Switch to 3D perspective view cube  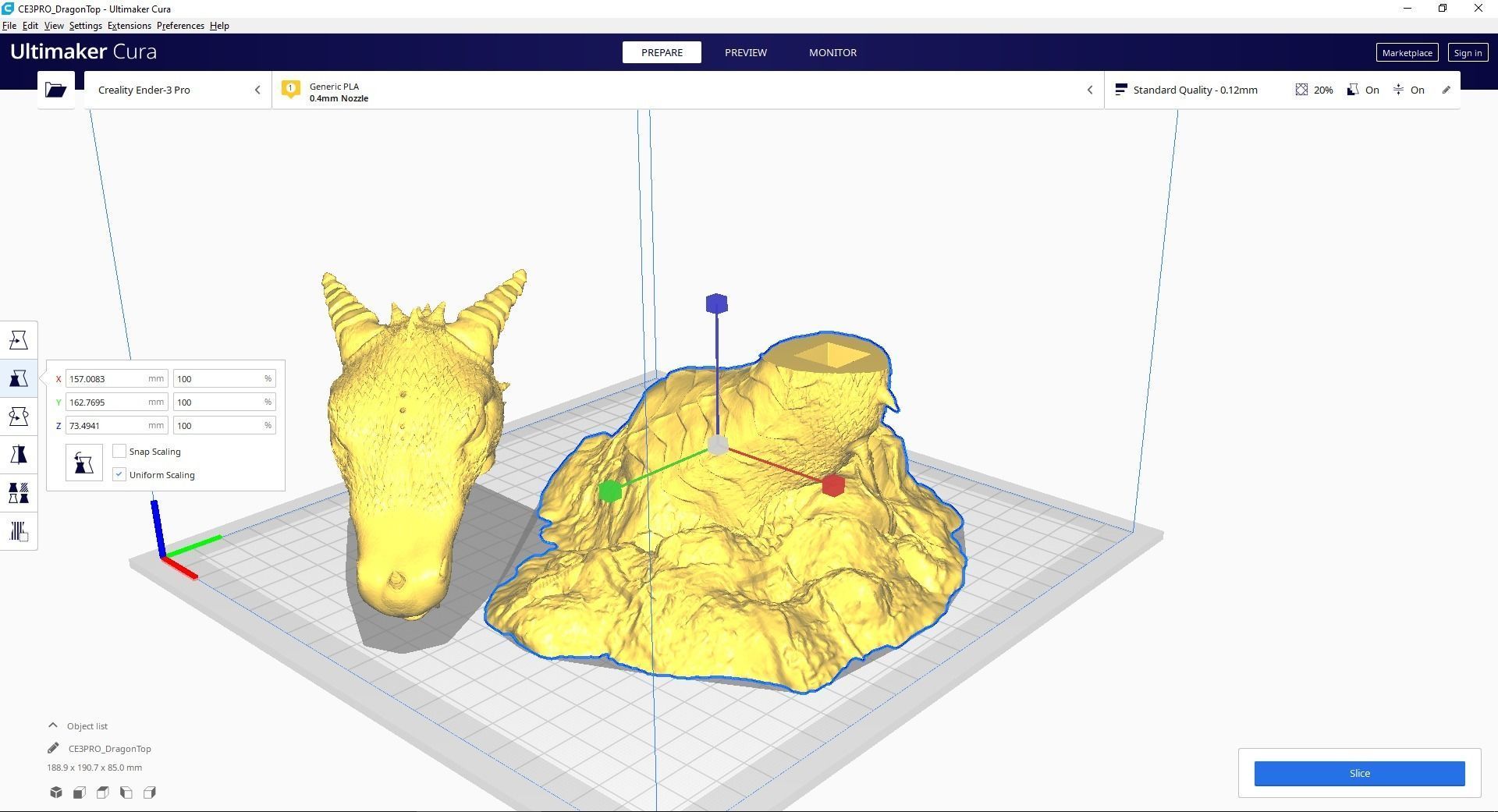click(x=56, y=792)
